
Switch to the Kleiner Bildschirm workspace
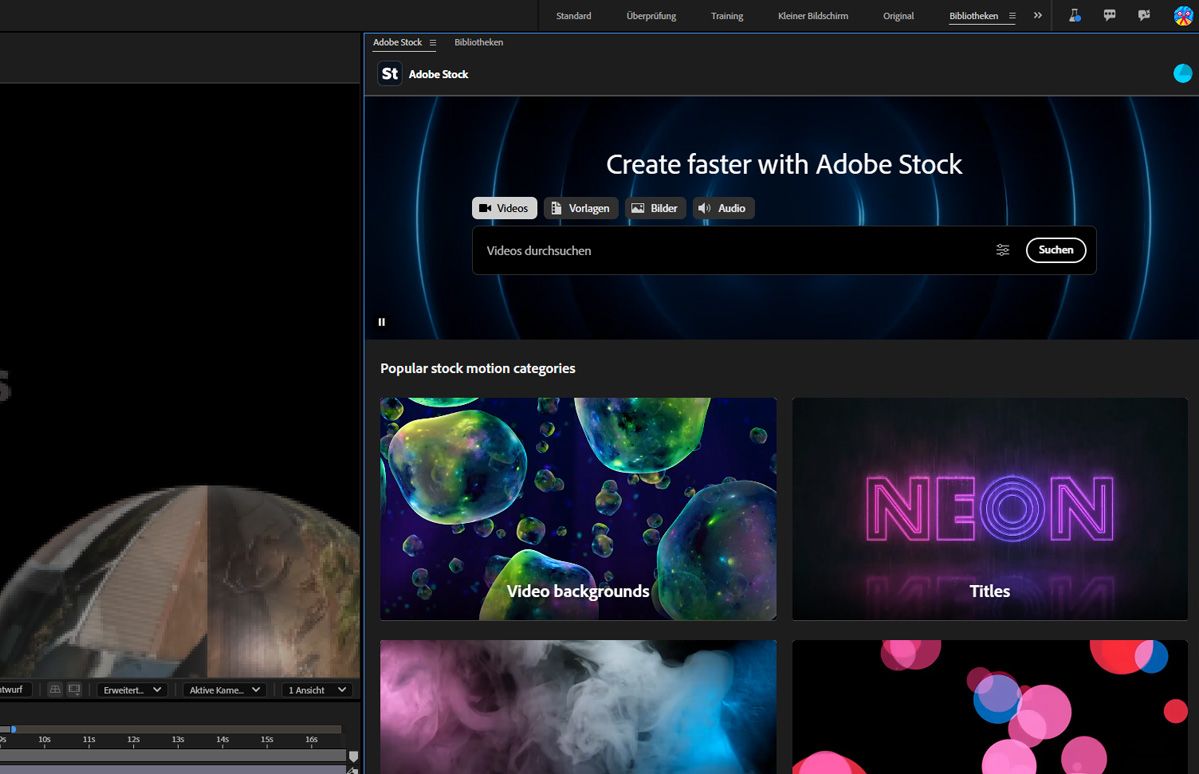point(813,16)
